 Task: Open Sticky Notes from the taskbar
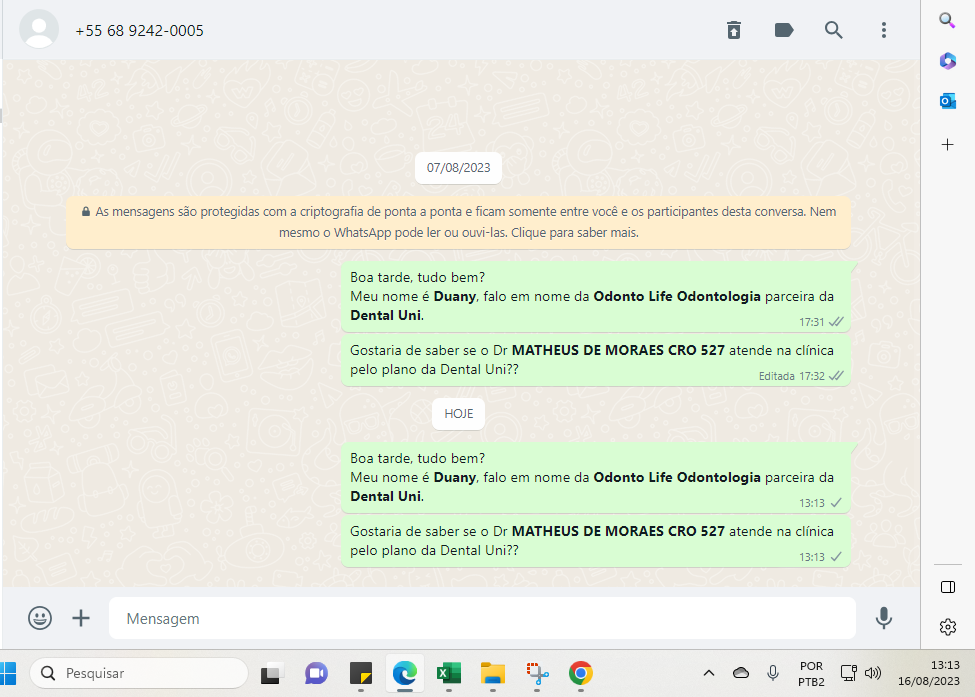point(361,673)
